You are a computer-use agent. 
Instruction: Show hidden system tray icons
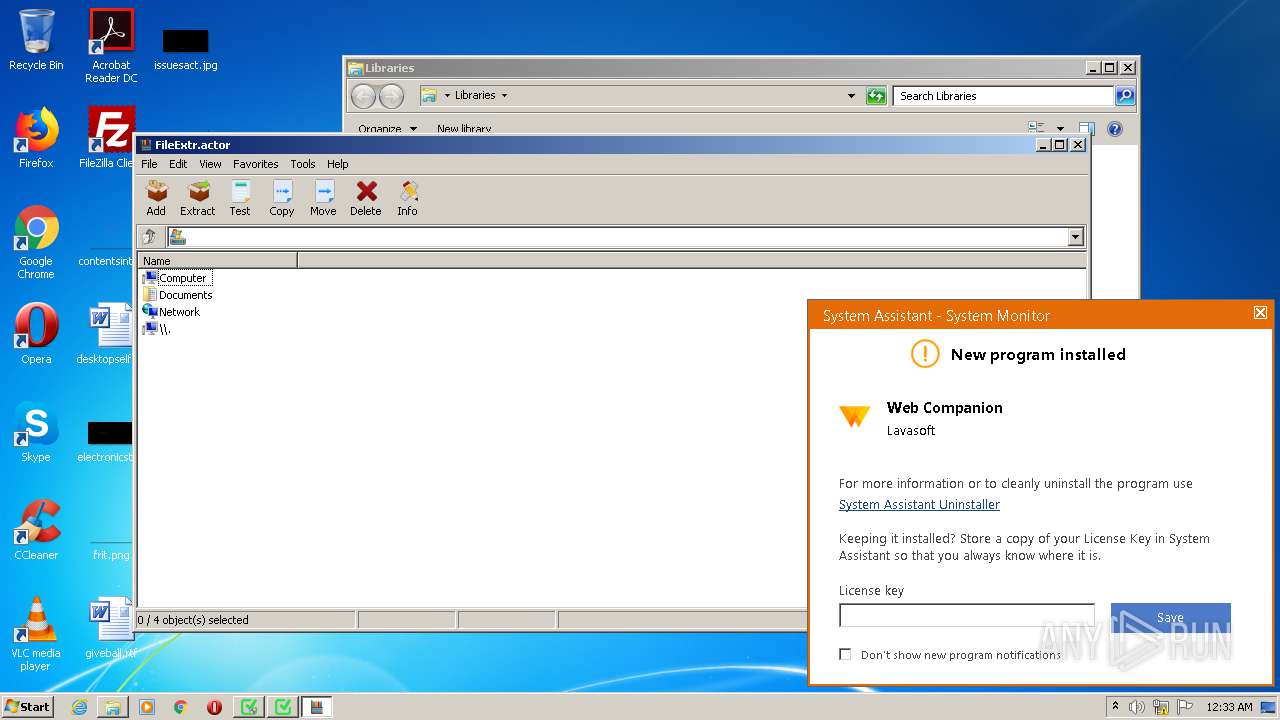click(x=1116, y=706)
